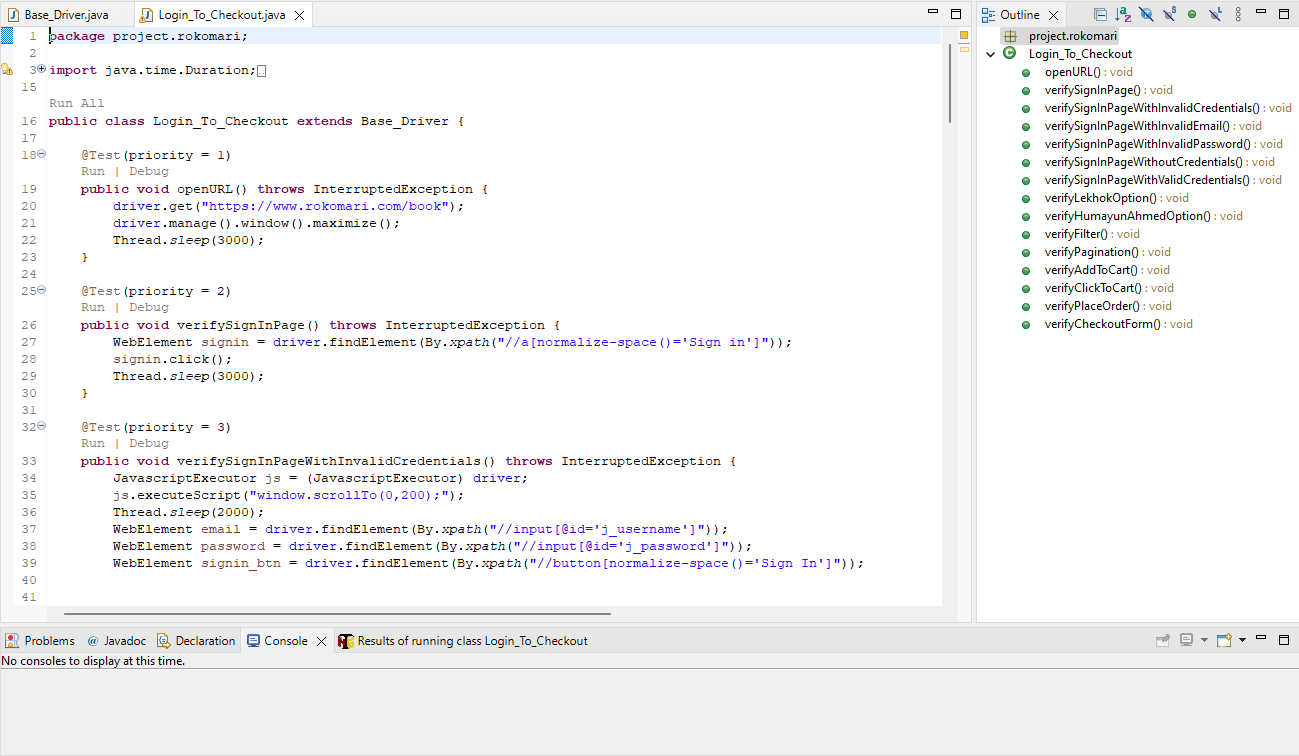Select the green circle icon for openURL method

1025,71
